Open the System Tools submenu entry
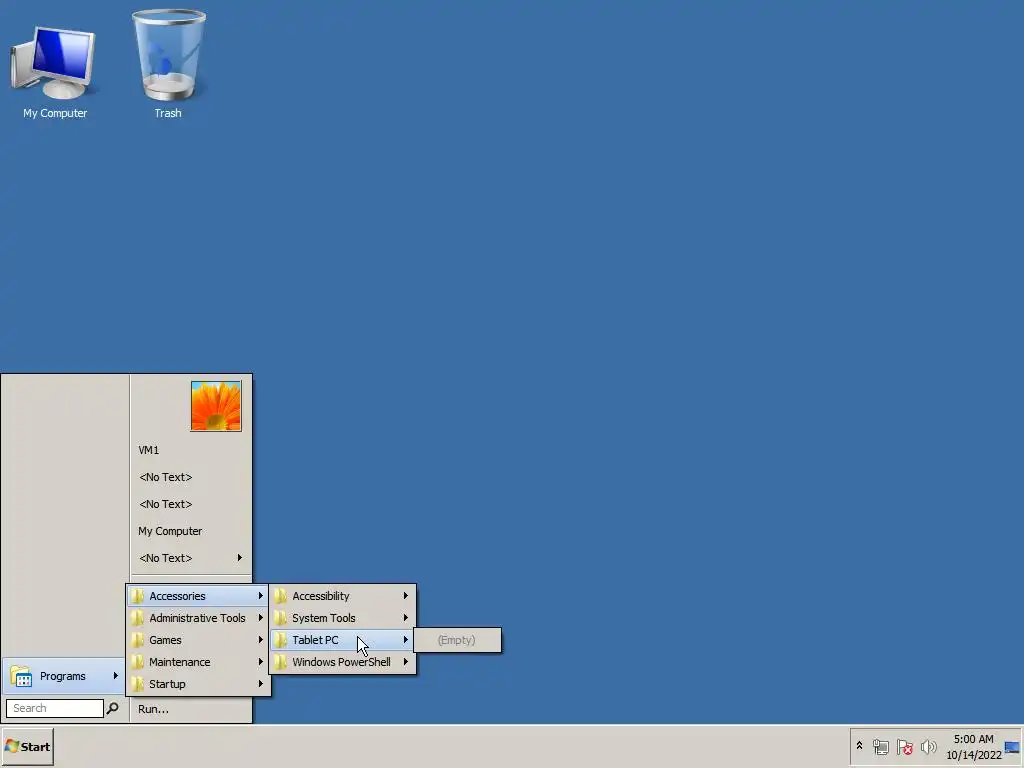 point(342,618)
